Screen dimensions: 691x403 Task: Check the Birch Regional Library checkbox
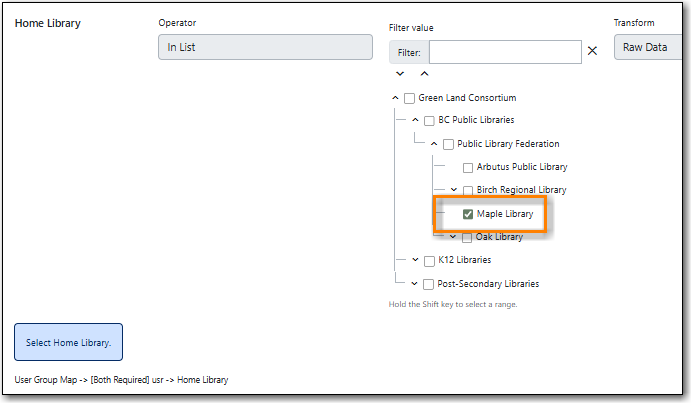[467, 190]
